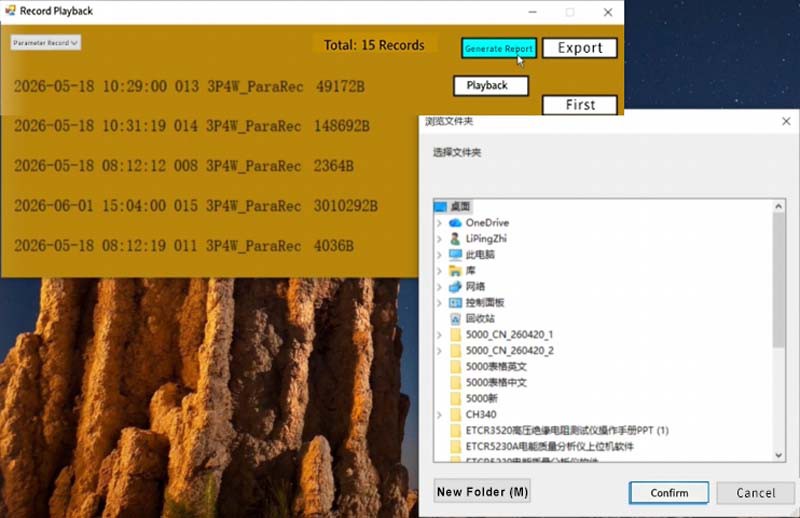This screenshot has width=800, height=518.
Task: Click the folder tree scrollbar down arrow
Action: click(779, 455)
